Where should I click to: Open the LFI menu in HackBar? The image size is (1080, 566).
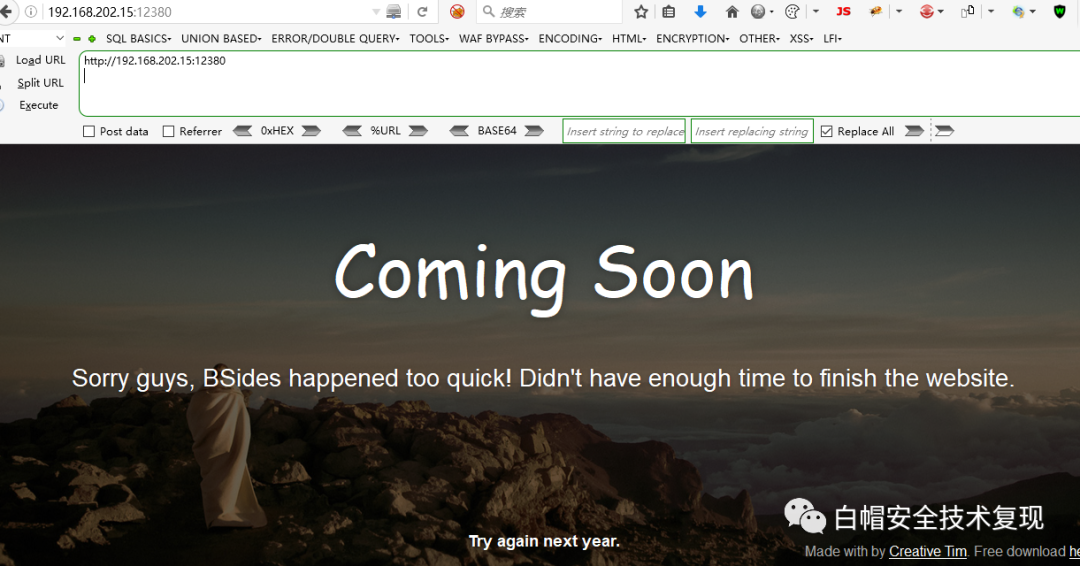coord(832,39)
